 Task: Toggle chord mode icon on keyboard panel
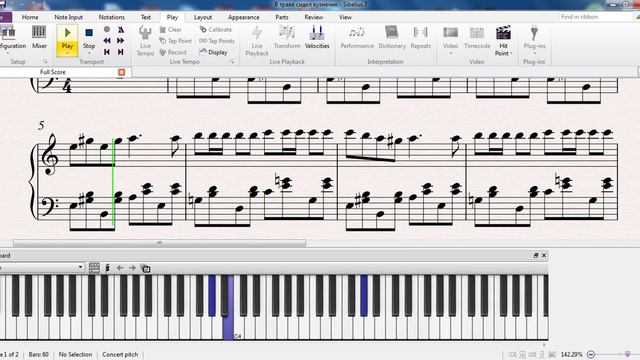pos(107,268)
